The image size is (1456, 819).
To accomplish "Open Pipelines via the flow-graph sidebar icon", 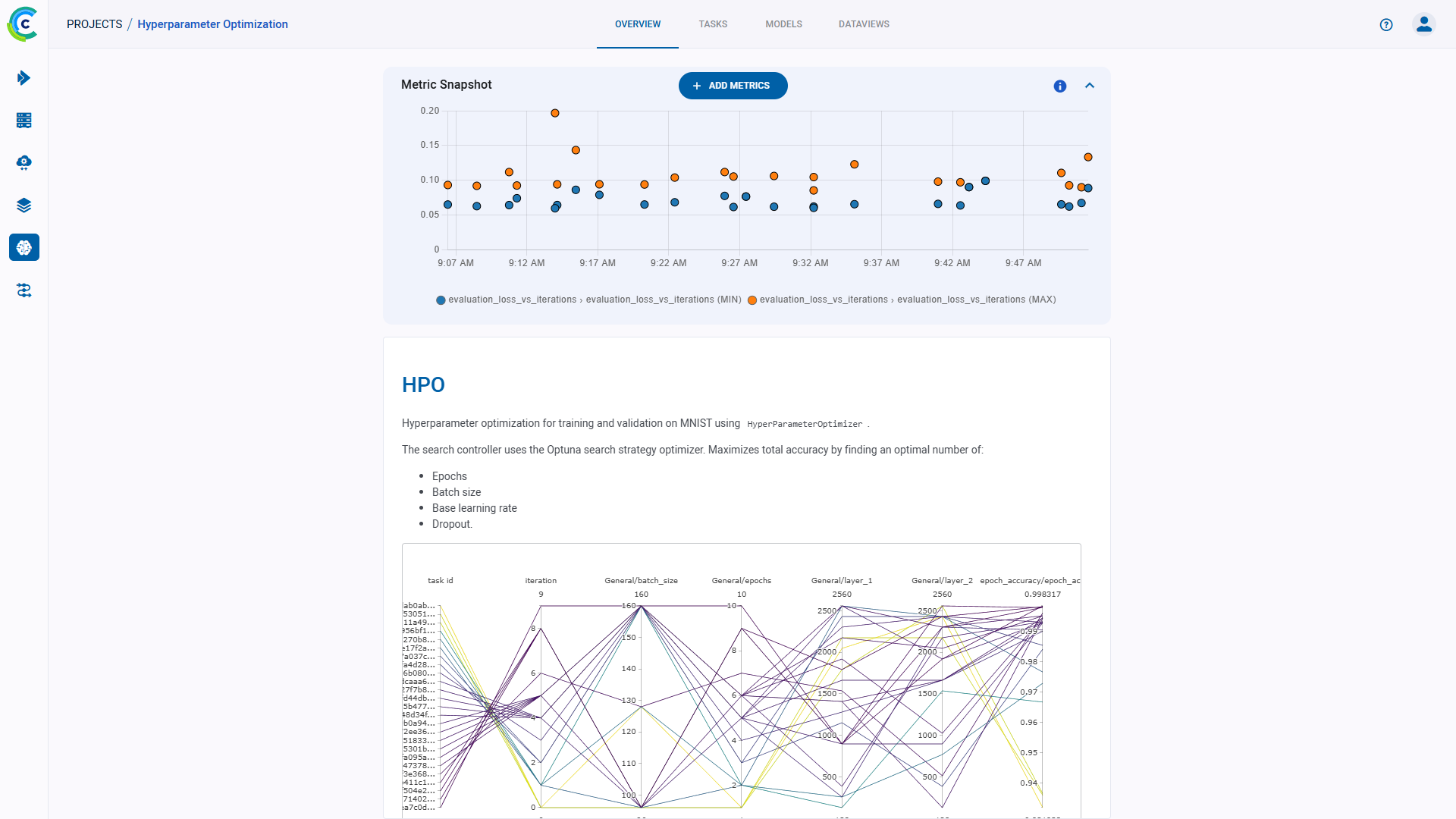I will coord(24,290).
